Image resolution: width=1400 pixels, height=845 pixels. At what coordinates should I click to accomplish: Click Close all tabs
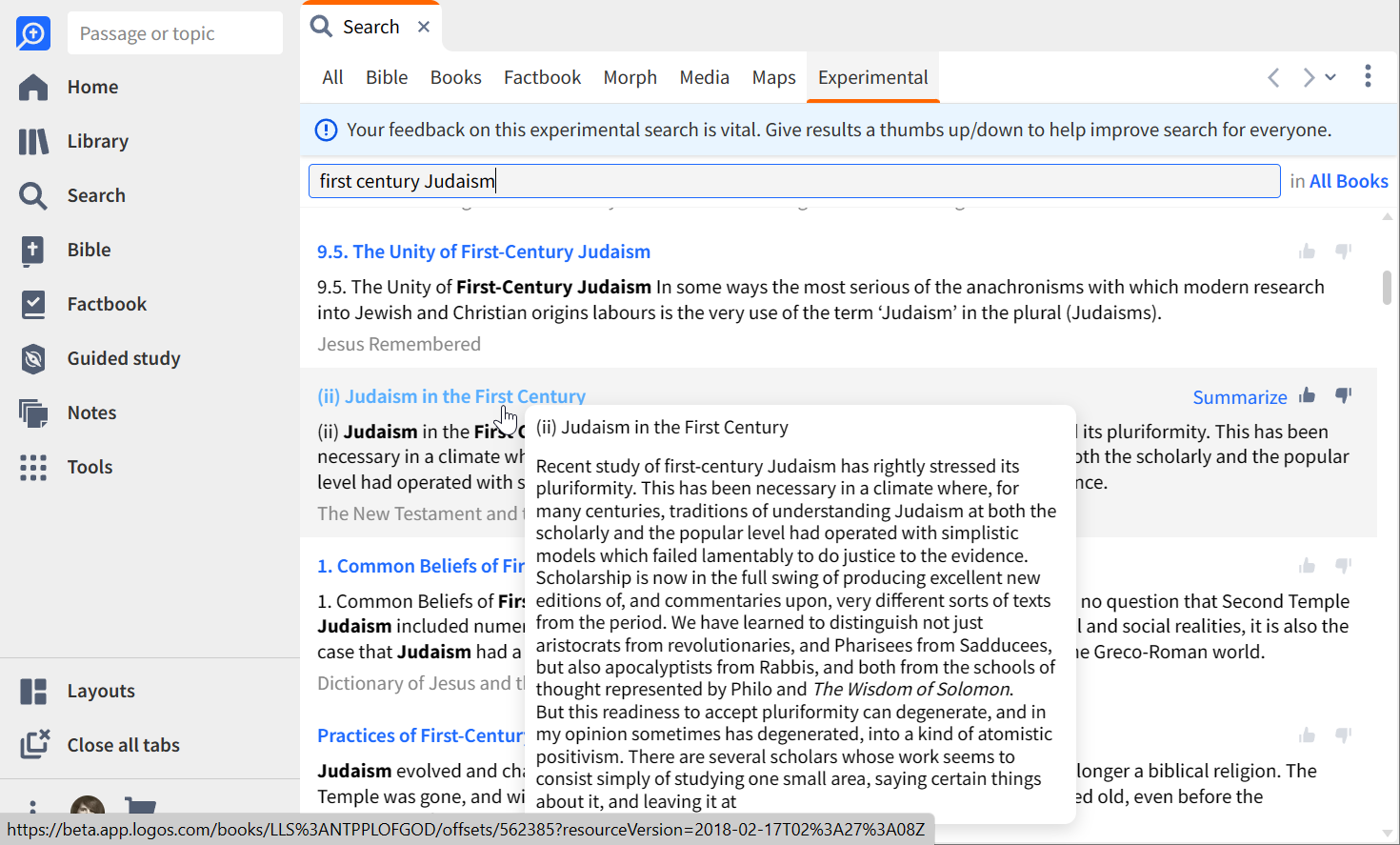pyautogui.click(x=100, y=745)
